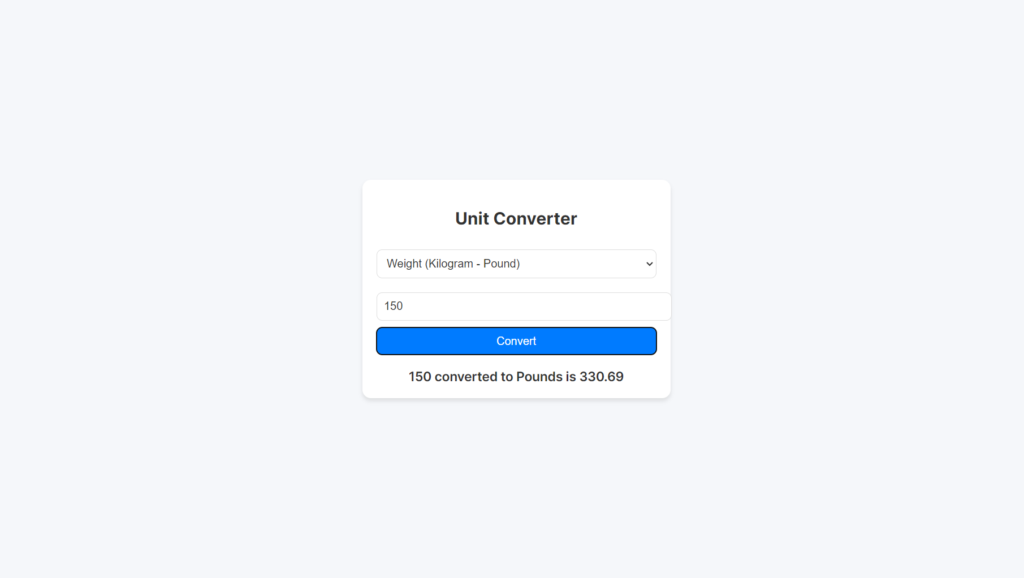Click the word Pounds in the result
Screen dimensions: 1024x578
click(x=540, y=377)
